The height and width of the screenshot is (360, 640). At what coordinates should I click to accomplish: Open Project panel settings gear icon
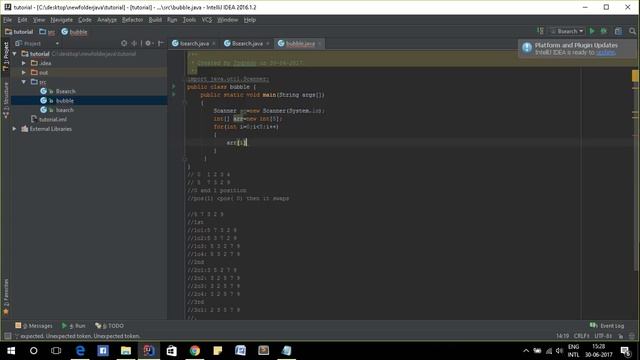[x=148, y=43]
